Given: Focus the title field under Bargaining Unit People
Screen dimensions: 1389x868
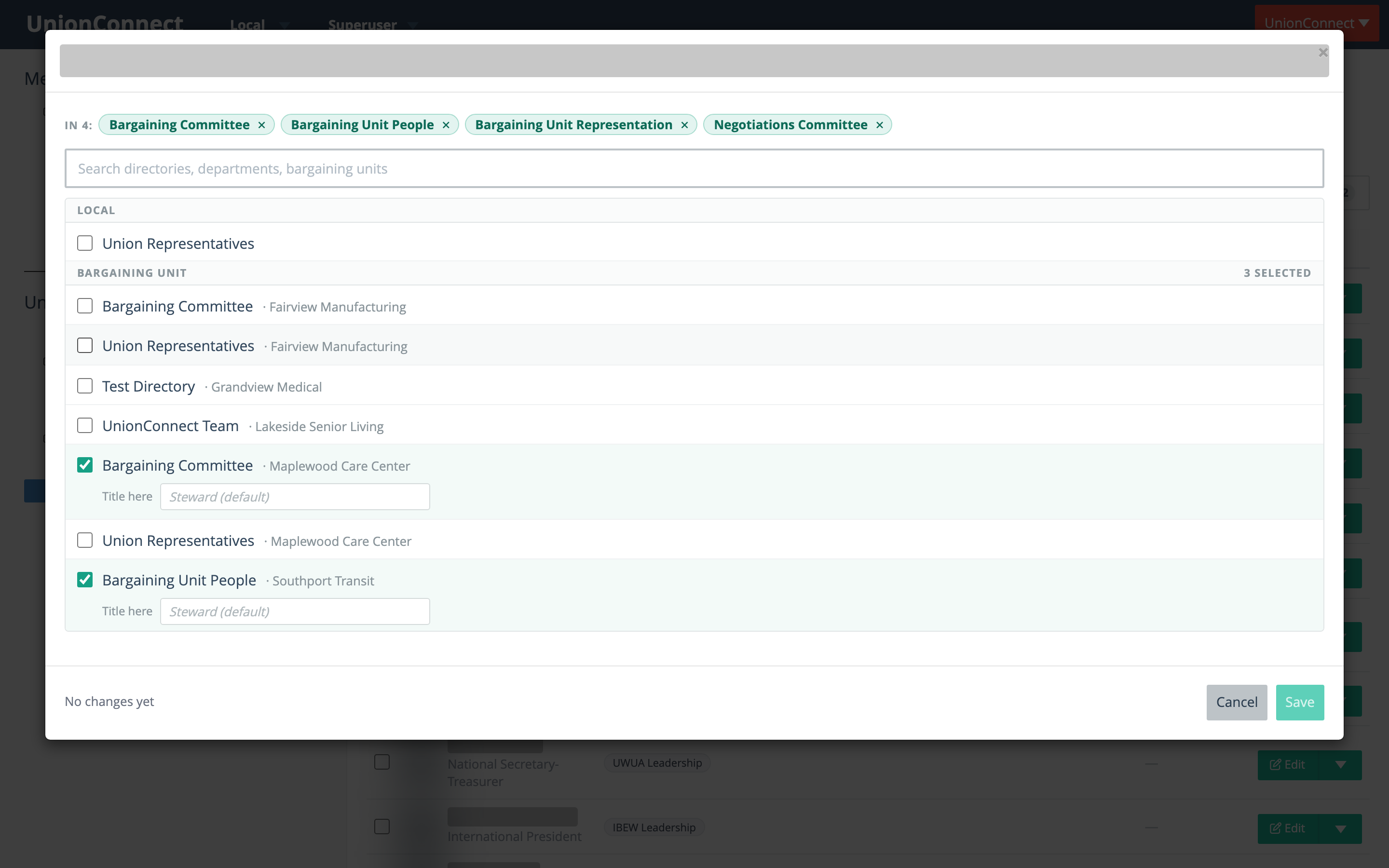Looking at the screenshot, I should click(295, 611).
